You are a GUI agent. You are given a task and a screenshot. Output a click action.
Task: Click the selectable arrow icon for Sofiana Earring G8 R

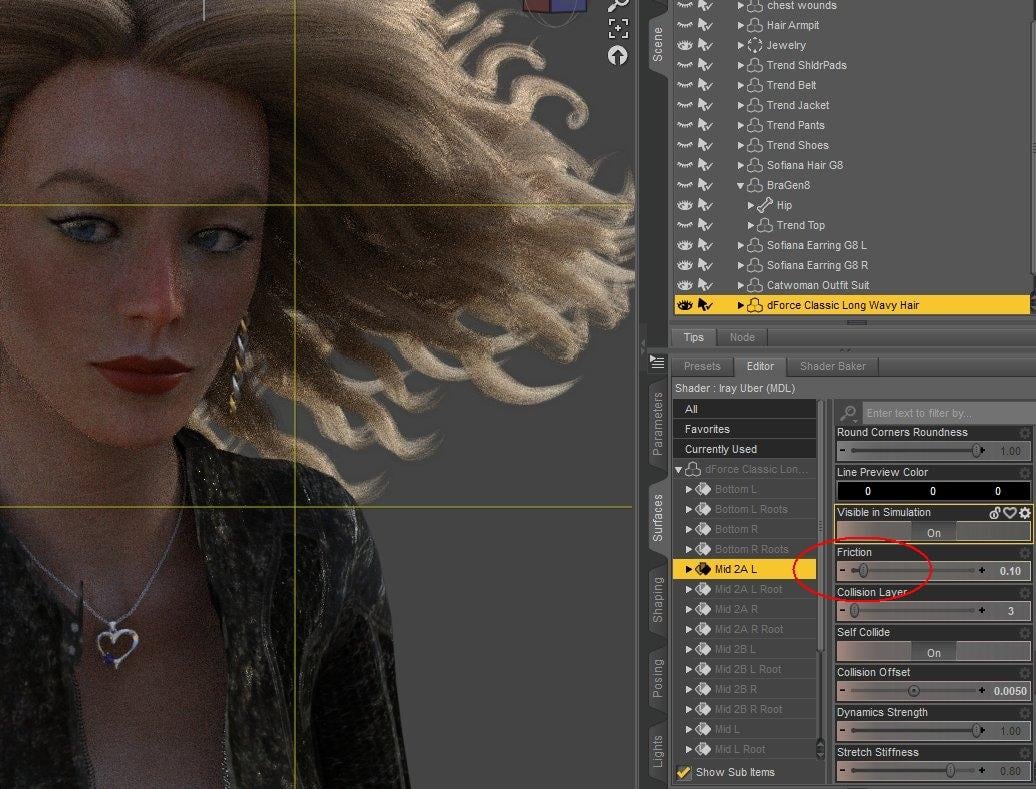[x=706, y=265]
